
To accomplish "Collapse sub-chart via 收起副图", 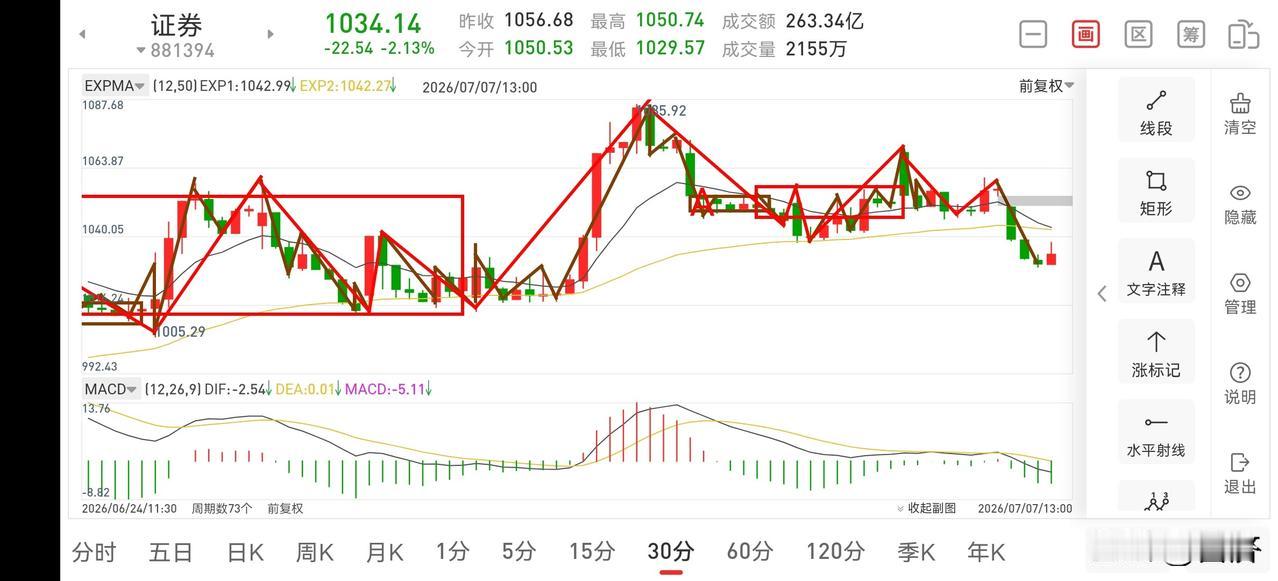I will point(926,508).
